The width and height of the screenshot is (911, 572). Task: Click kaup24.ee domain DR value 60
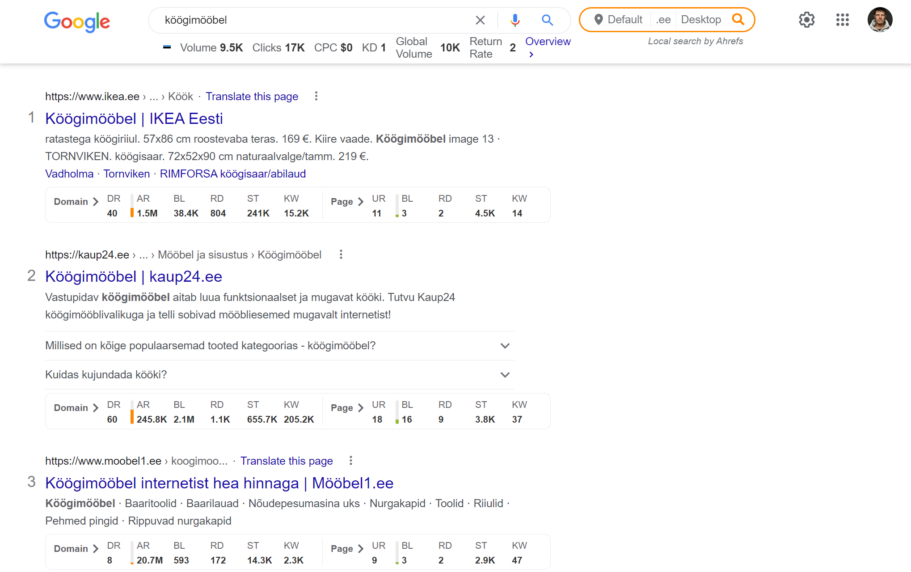point(112,420)
